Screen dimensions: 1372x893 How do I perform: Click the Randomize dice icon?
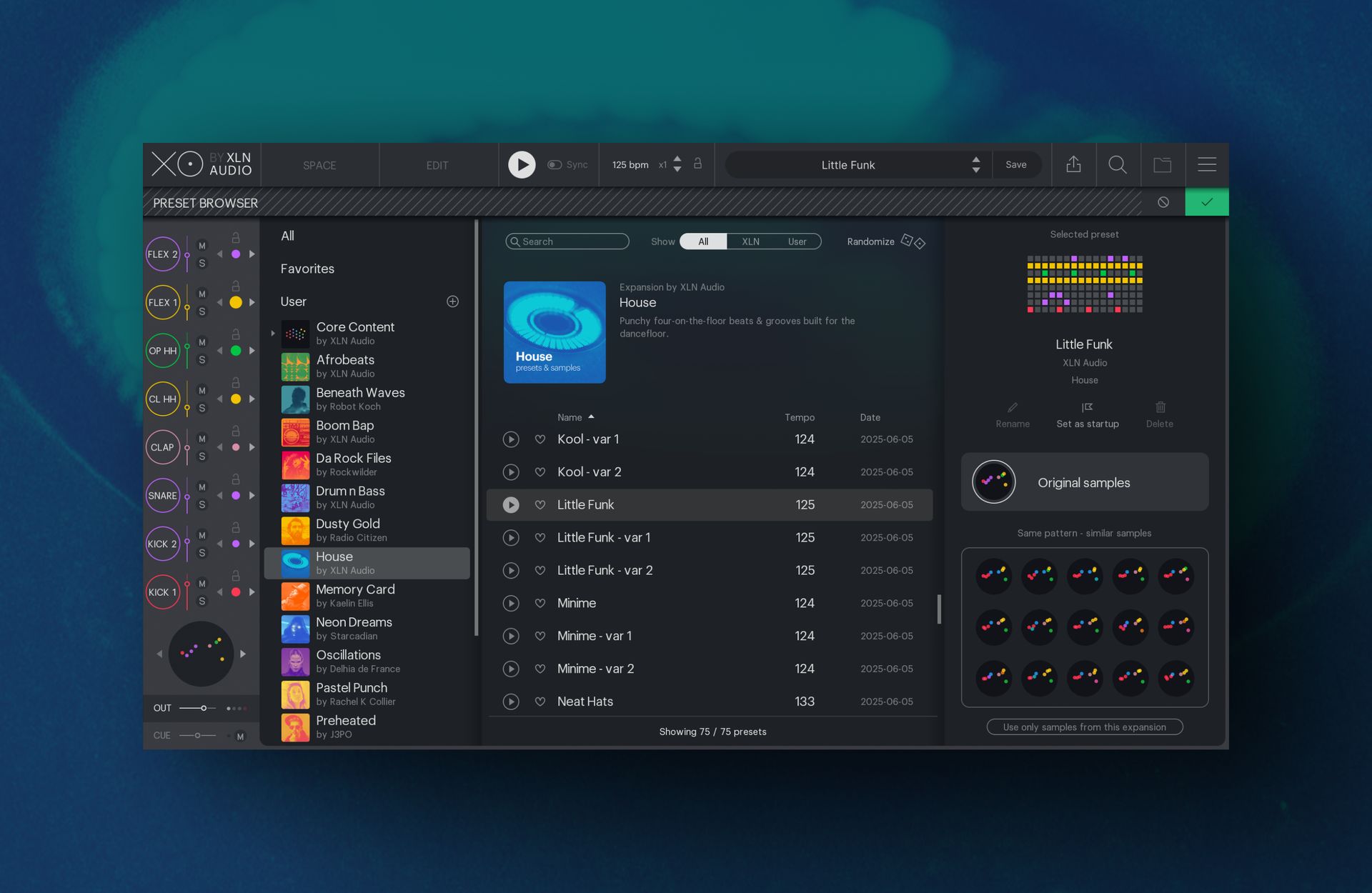click(x=913, y=241)
